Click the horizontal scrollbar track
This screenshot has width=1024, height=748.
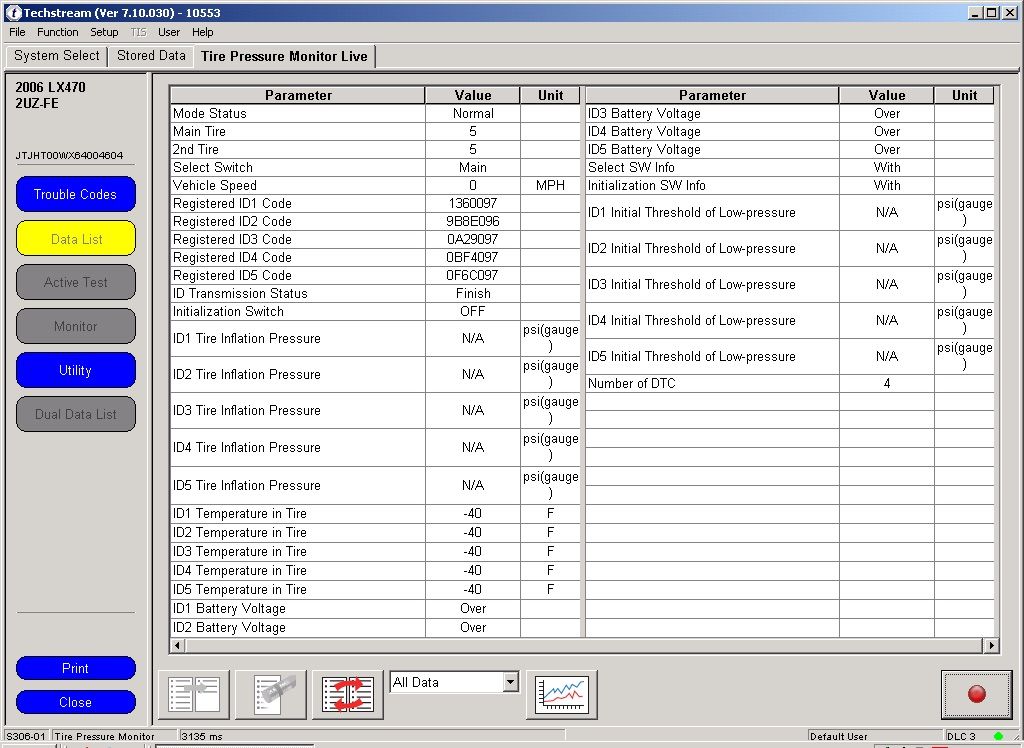tap(584, 645)
